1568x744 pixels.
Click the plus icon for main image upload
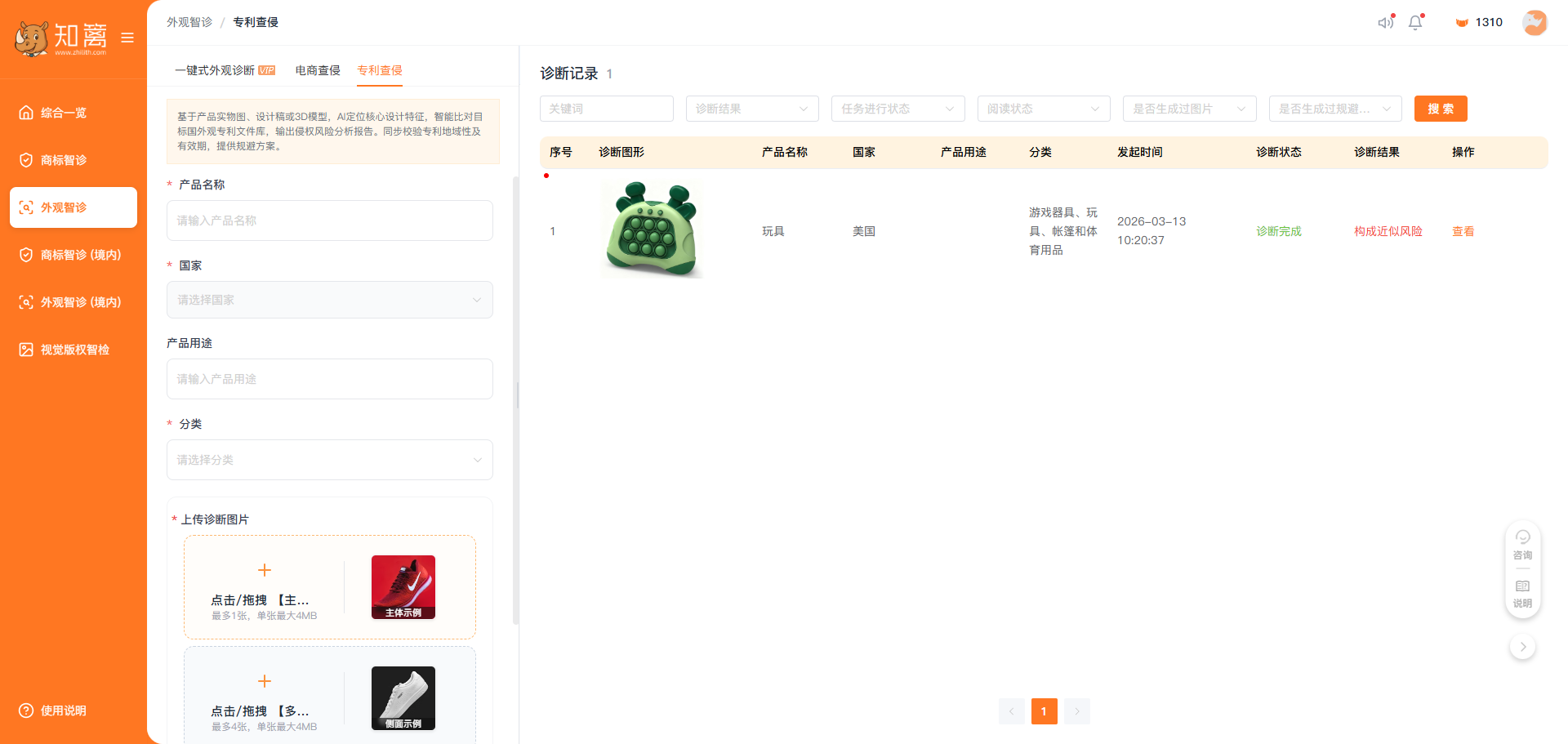[x=265, y=570]
